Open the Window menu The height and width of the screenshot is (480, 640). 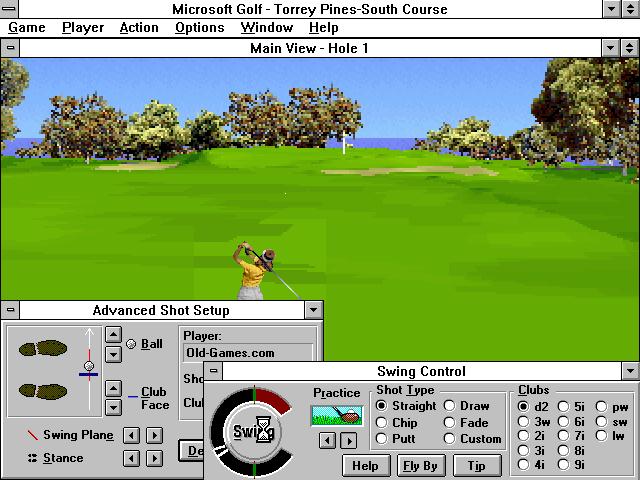[267, 28]
